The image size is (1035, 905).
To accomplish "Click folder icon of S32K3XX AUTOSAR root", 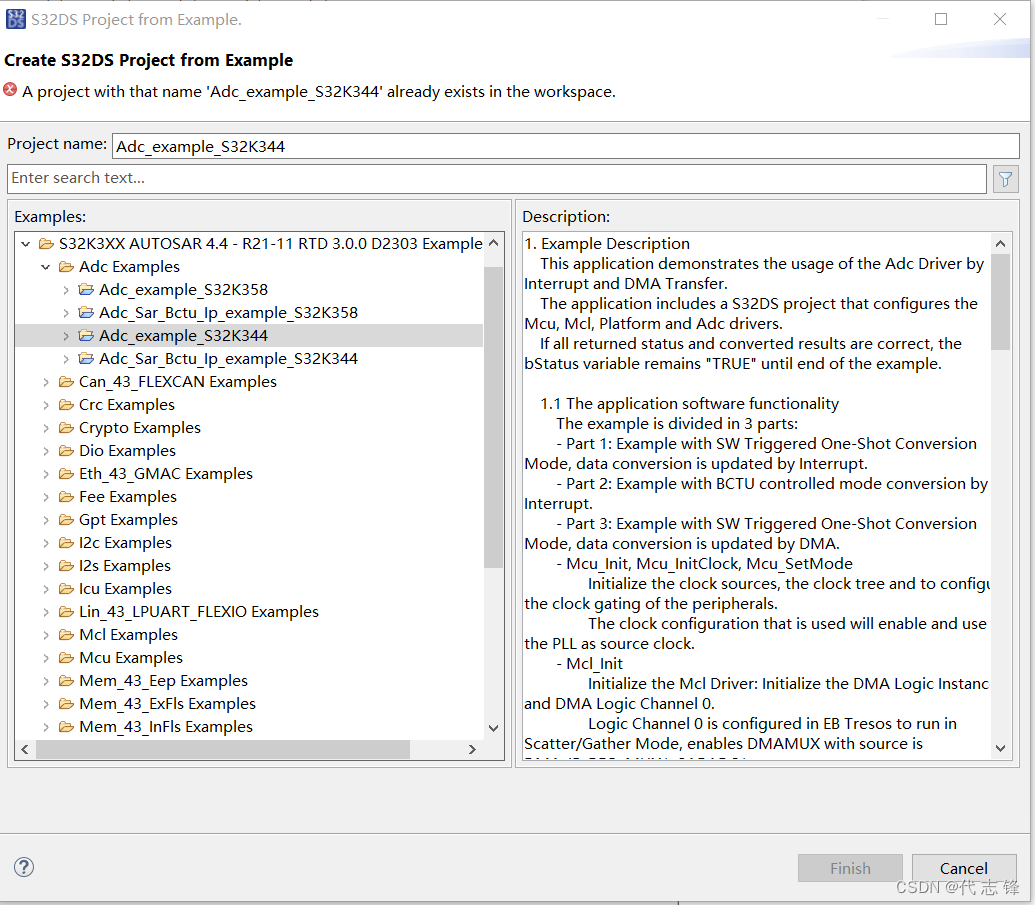I will (46, 244).
